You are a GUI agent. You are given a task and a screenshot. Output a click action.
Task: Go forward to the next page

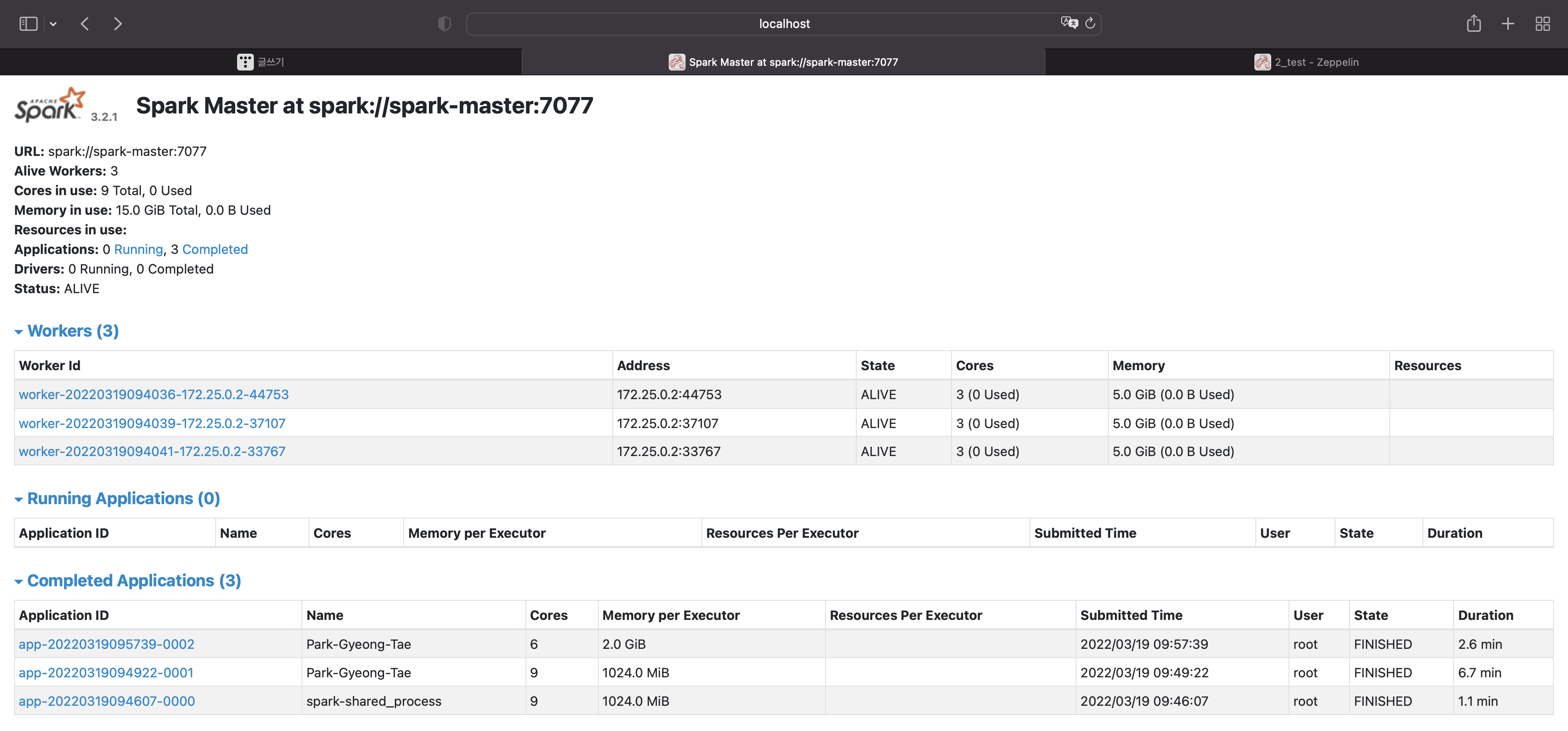[x=118, y=24]
